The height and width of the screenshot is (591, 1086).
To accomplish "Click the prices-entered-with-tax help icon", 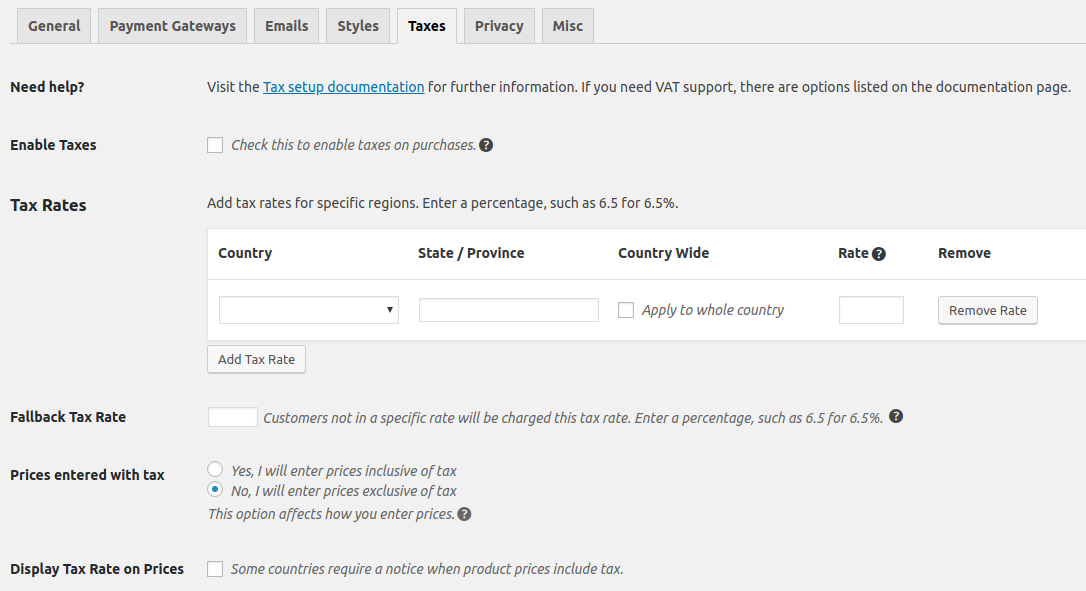I will [463, 513].
